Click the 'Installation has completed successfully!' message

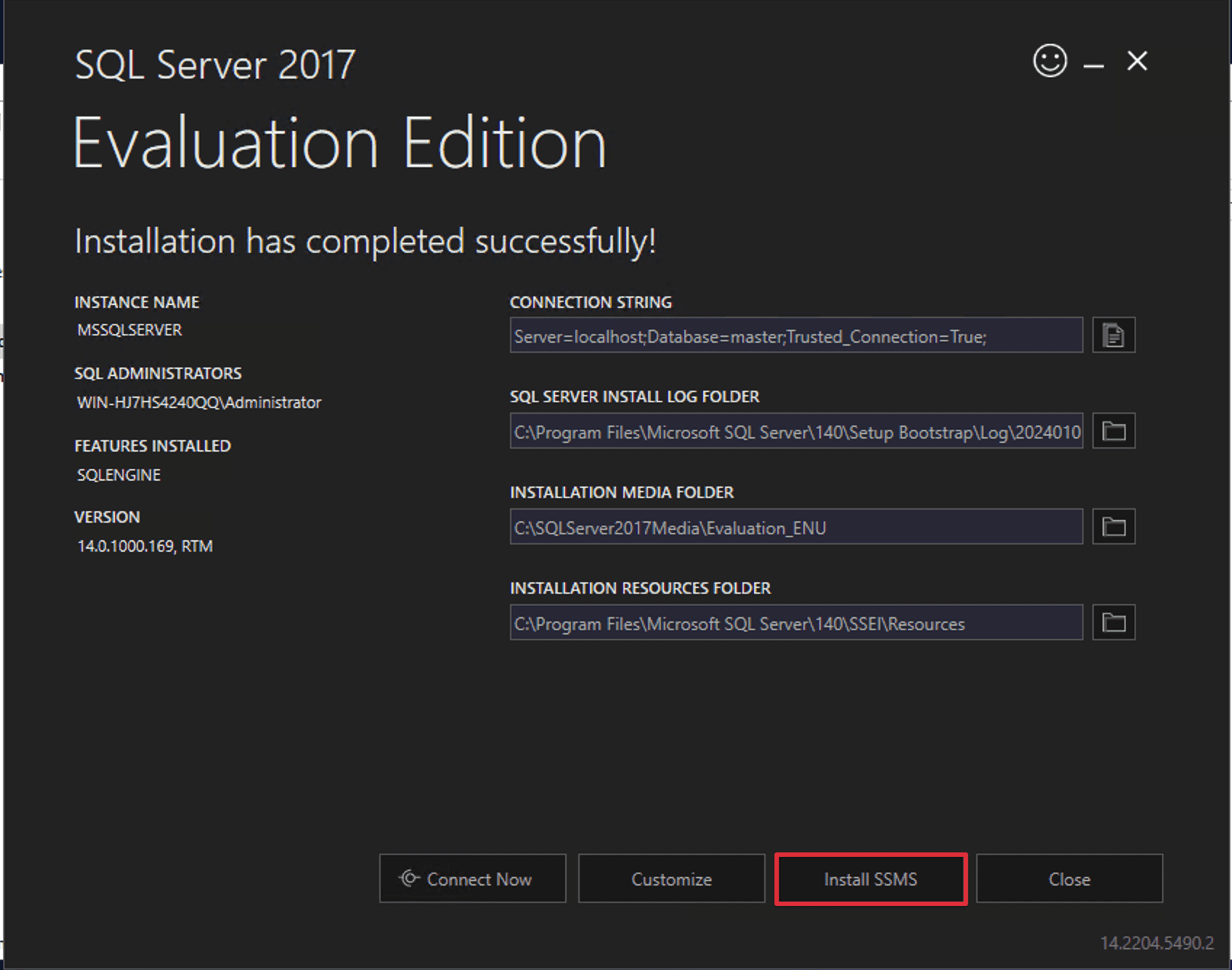coord(365,242)
